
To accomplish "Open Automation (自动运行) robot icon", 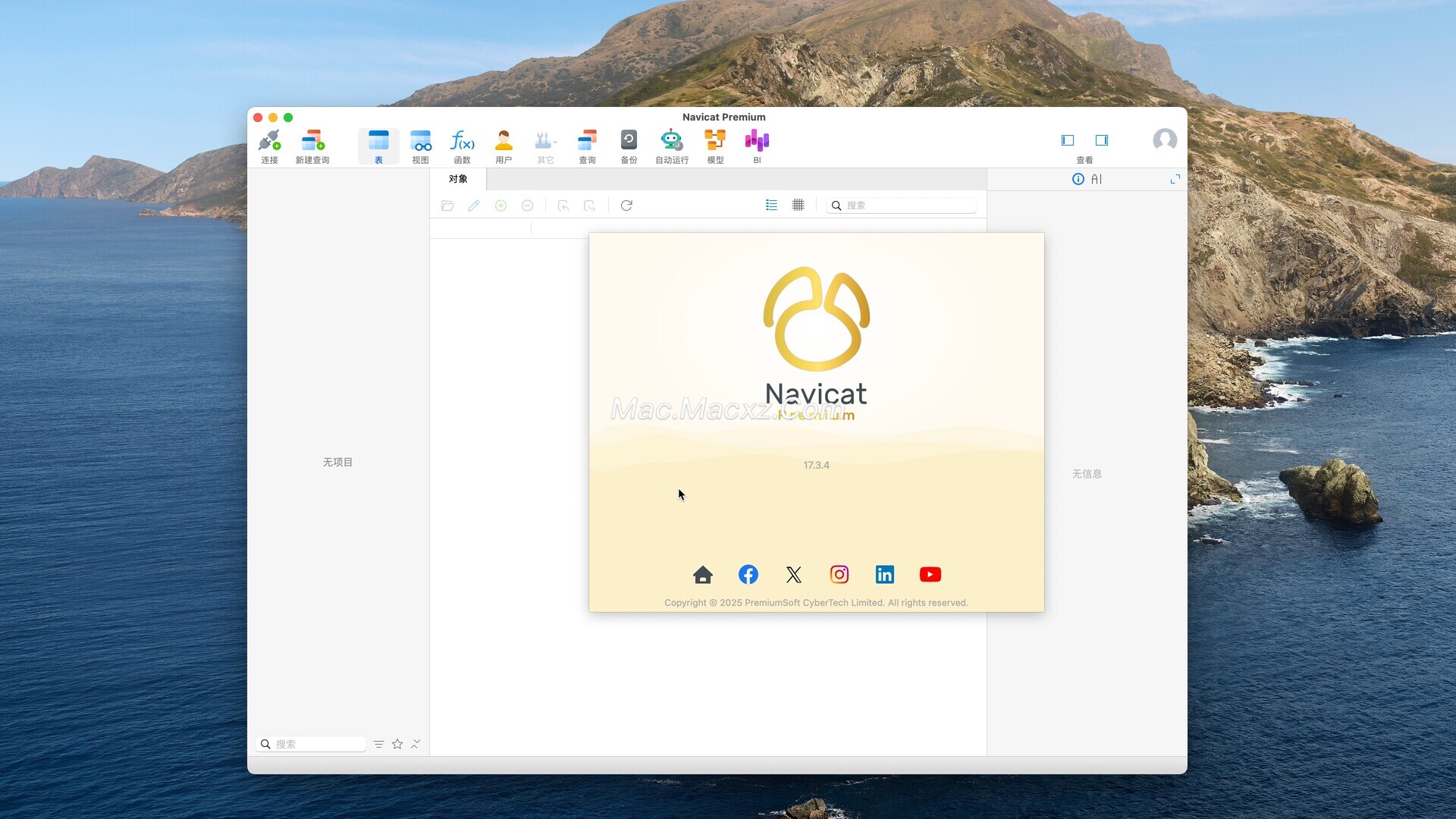I will pyautogui.click(x=671, y=141).
